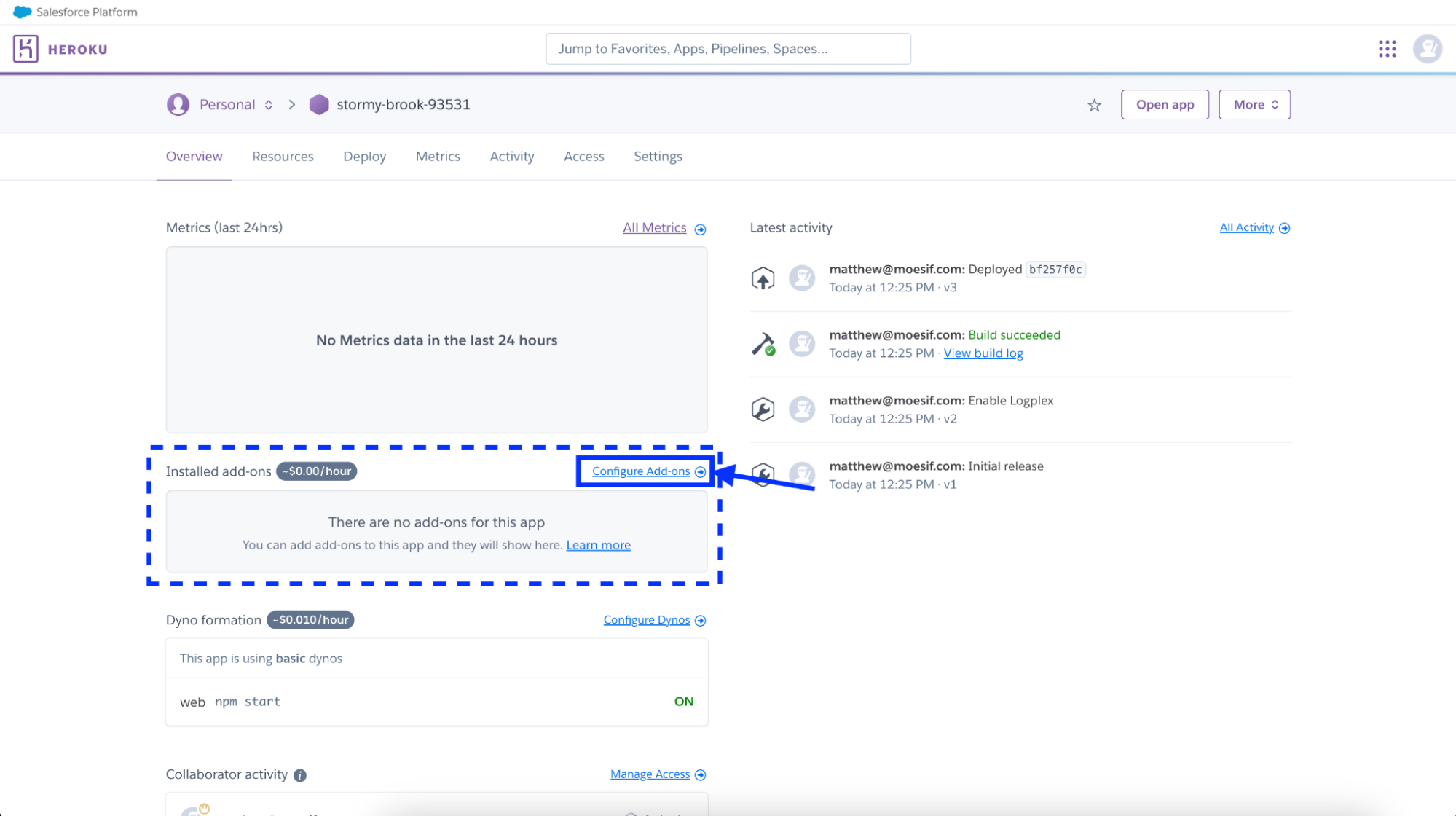1456x816 pixels.
Task: Open the View build log link
Action: click(983, 353)
